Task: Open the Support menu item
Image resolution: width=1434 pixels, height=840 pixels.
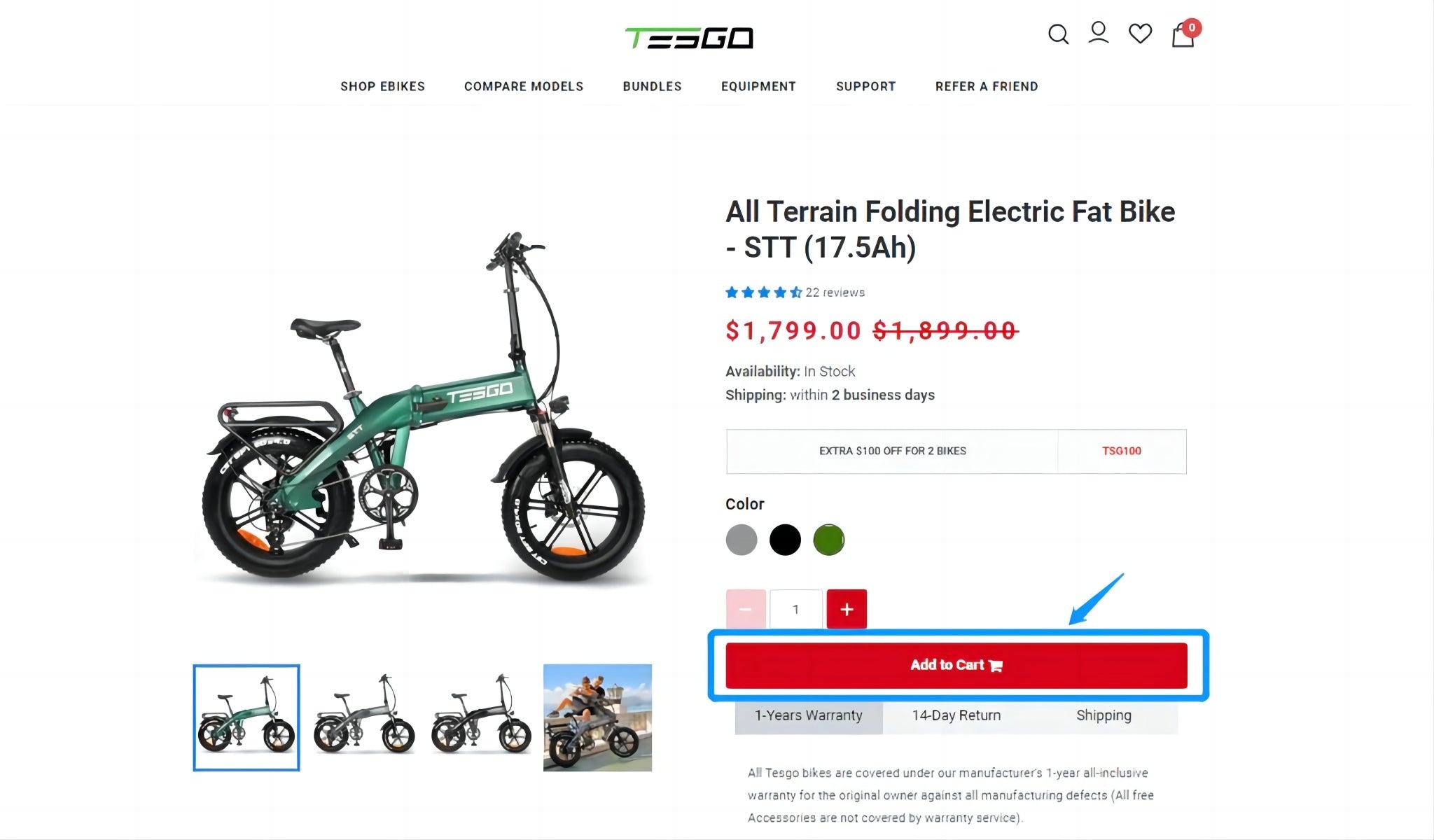Action: coord(865,86)
